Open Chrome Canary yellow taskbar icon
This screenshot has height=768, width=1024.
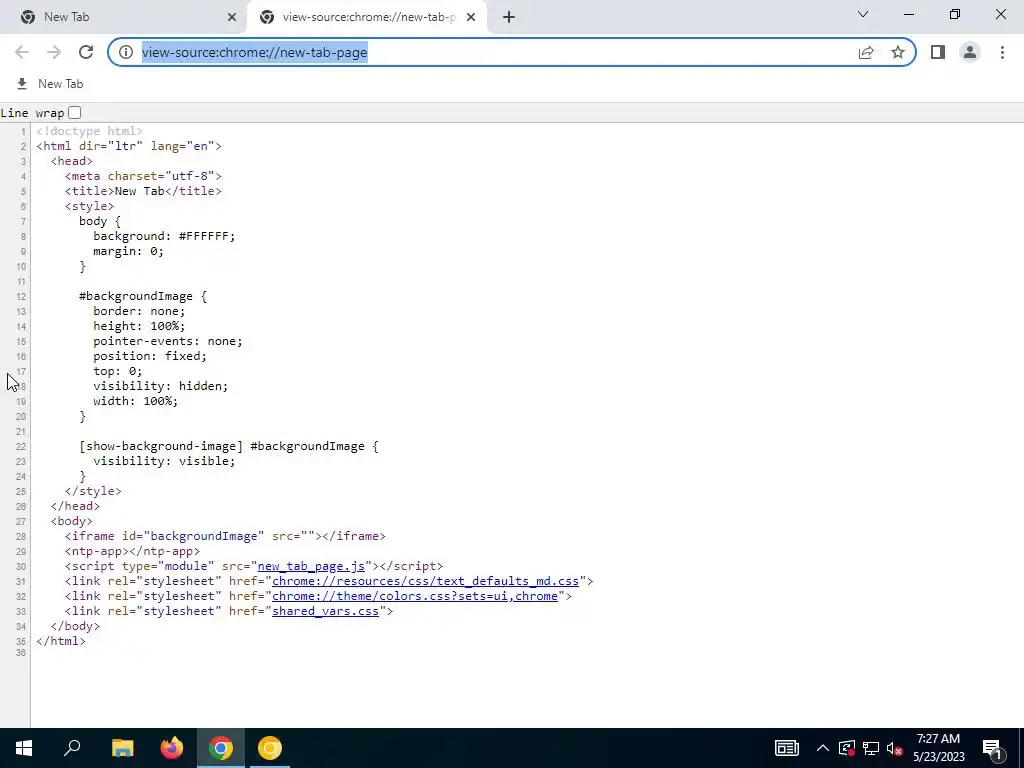tap(270, 748)
